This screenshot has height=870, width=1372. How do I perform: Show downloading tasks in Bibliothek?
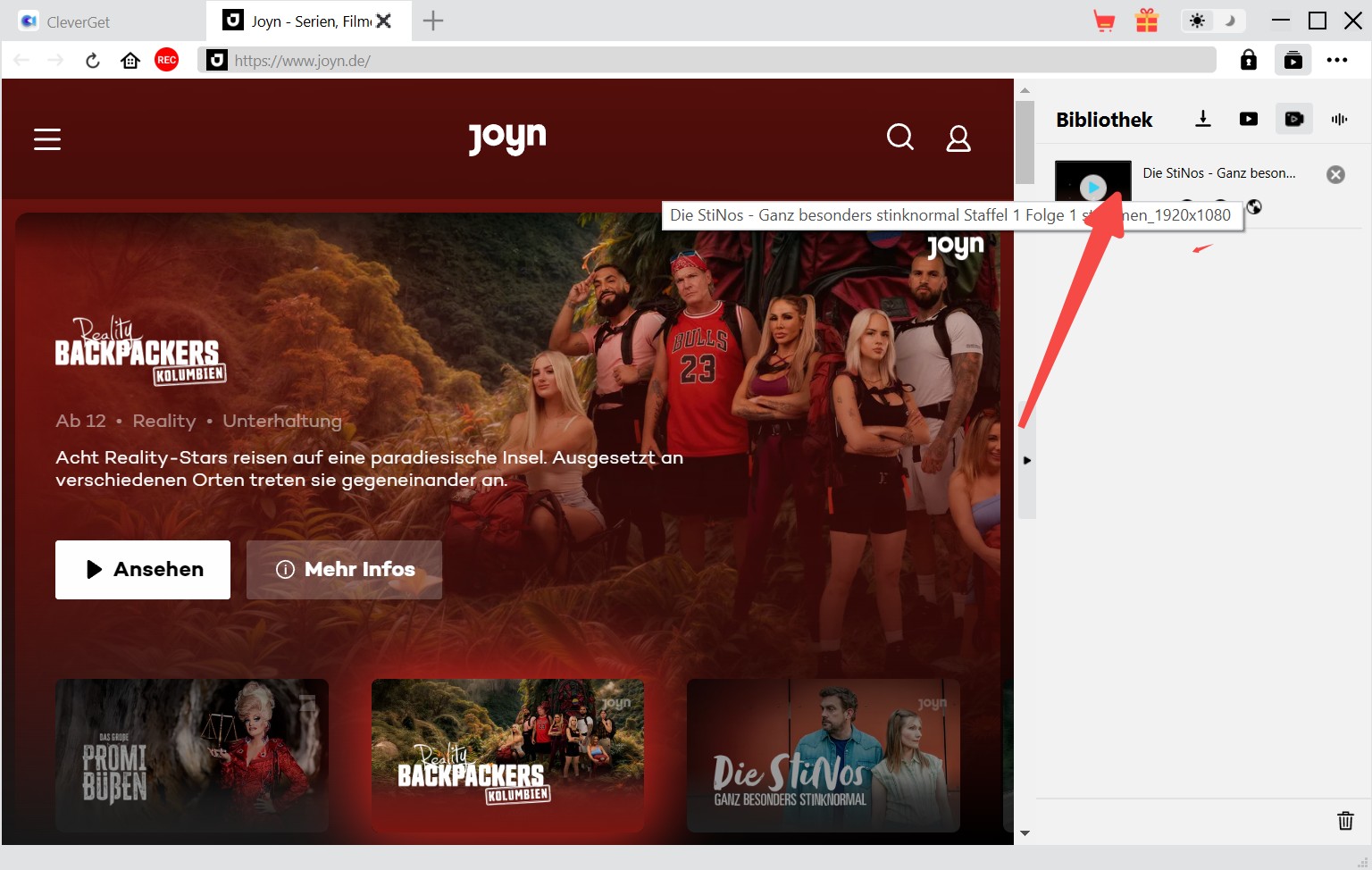click(x=1203, y=119)
